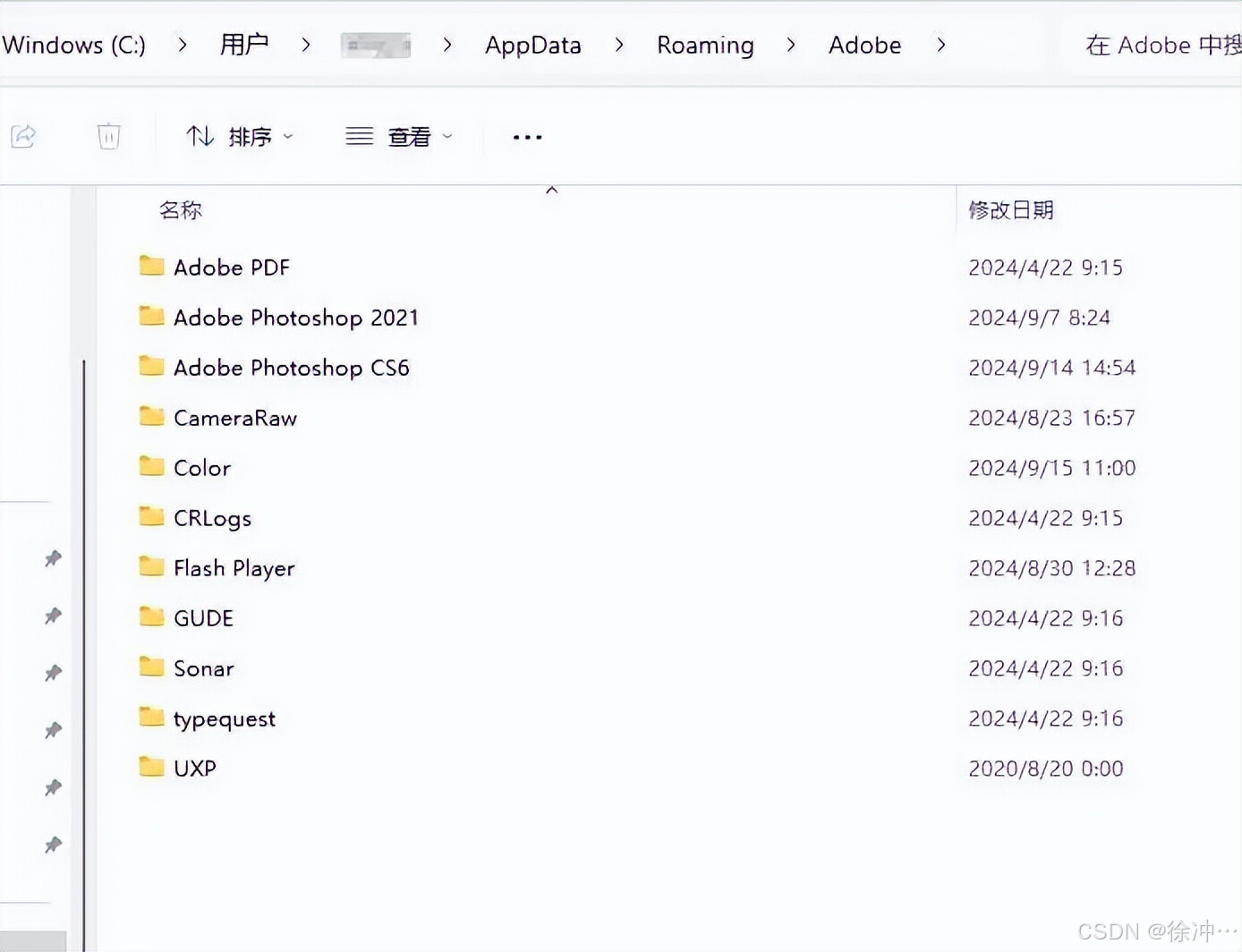Select the Adobe Photoshop CS6 folder icon

tap(151, 366)
